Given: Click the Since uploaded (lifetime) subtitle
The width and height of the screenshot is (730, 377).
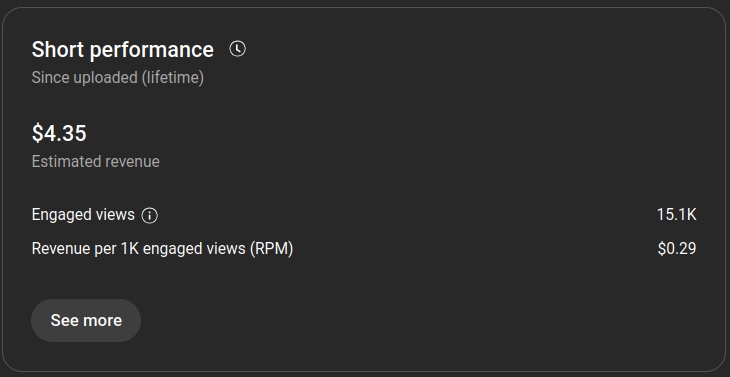Looking at the screenshot, I should (118, 77).
